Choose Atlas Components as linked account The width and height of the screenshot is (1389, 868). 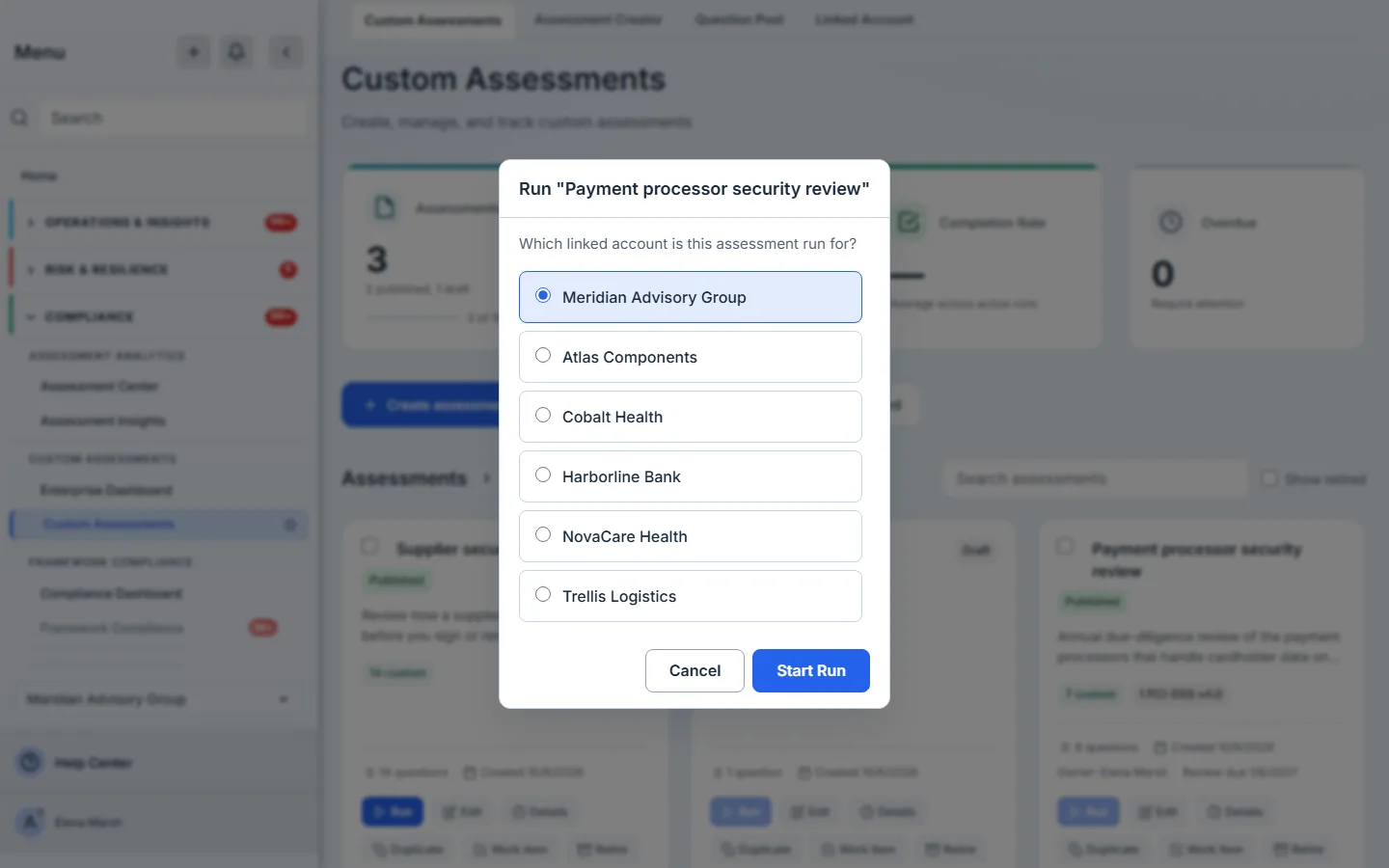[x=690, y=357]
